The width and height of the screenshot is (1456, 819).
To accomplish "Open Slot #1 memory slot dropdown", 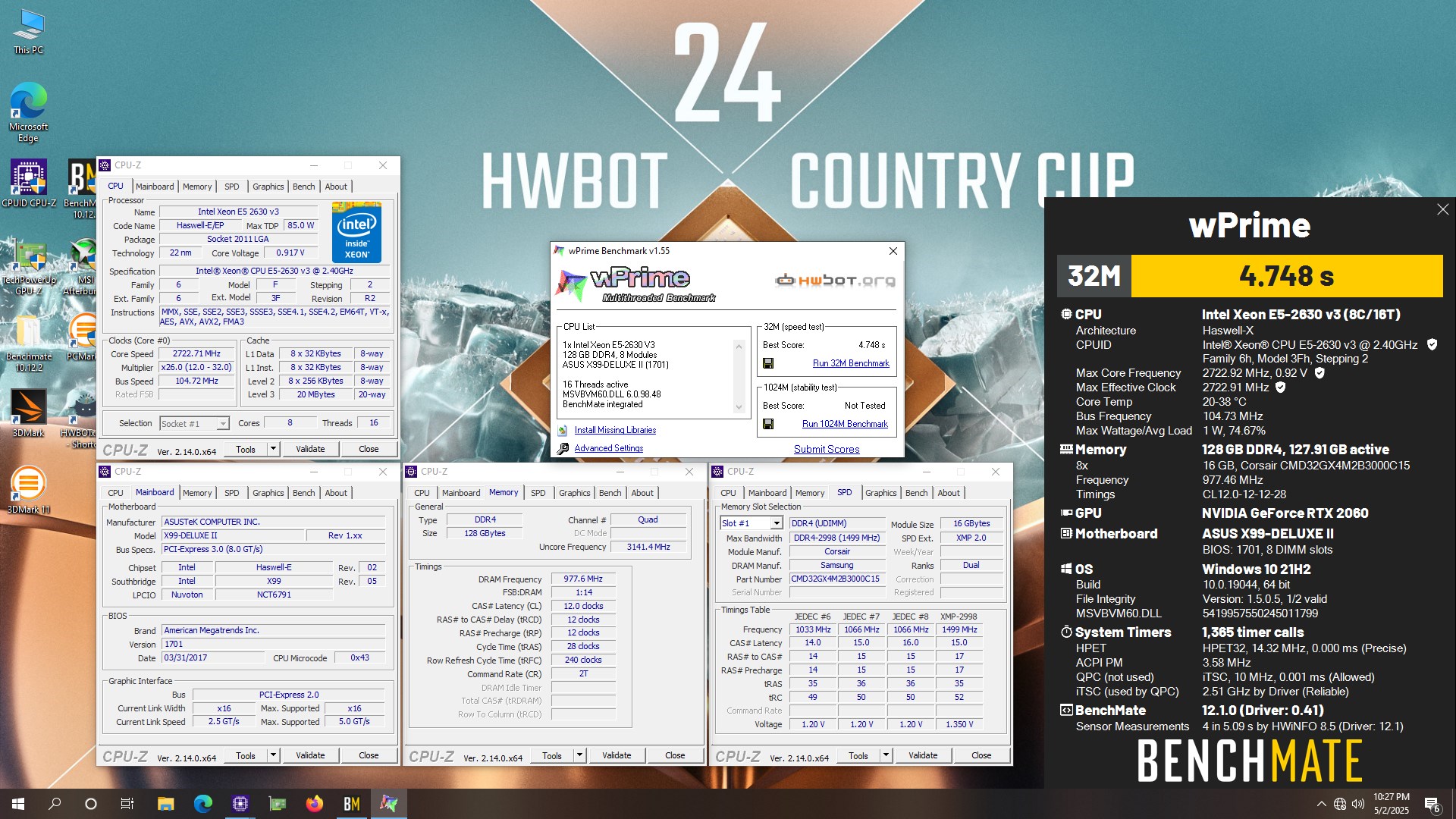I will point(776,523).
